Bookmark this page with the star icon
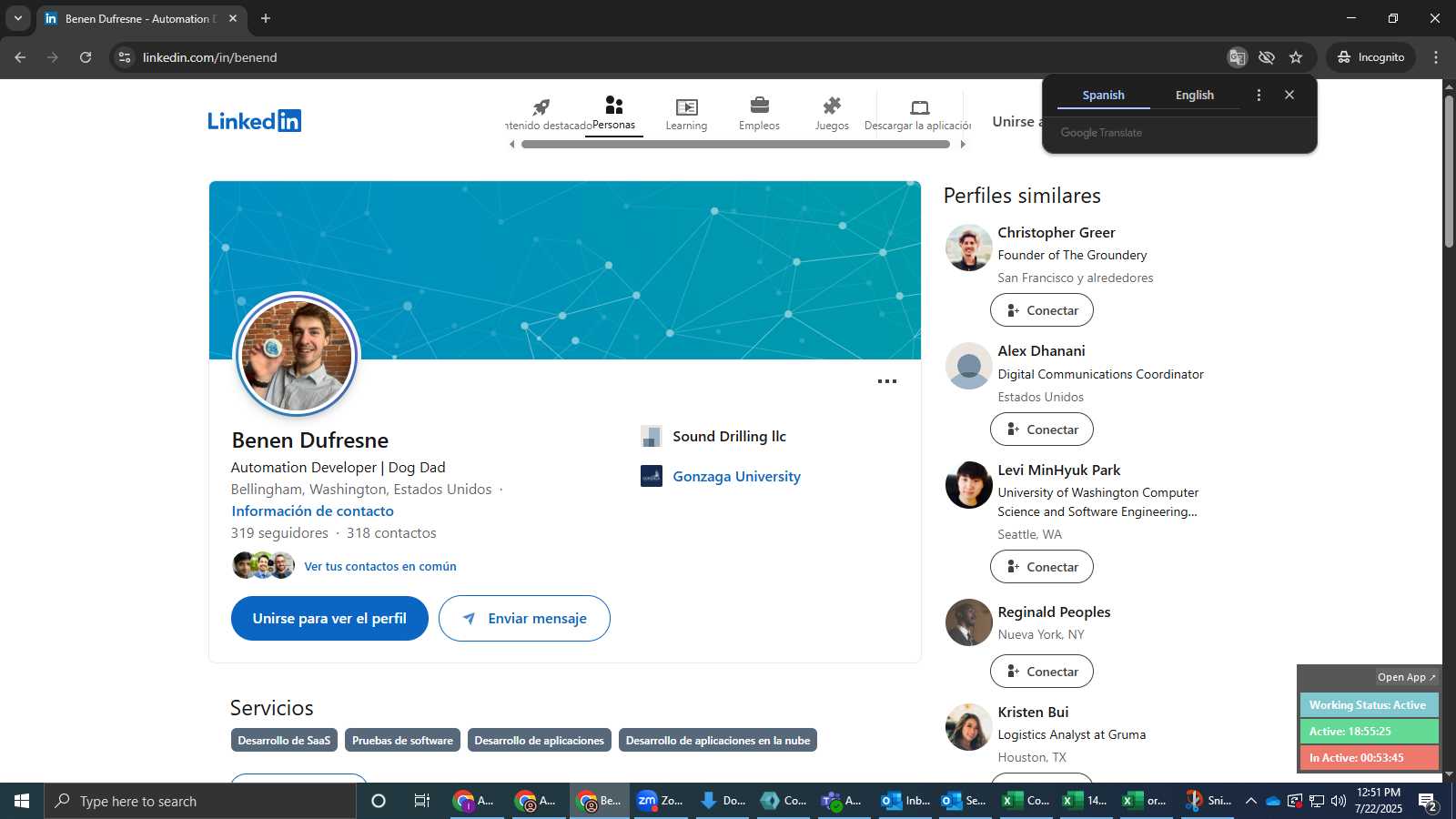The height and width of the screenshot is (819, 1456). [x=1296, y=57]
